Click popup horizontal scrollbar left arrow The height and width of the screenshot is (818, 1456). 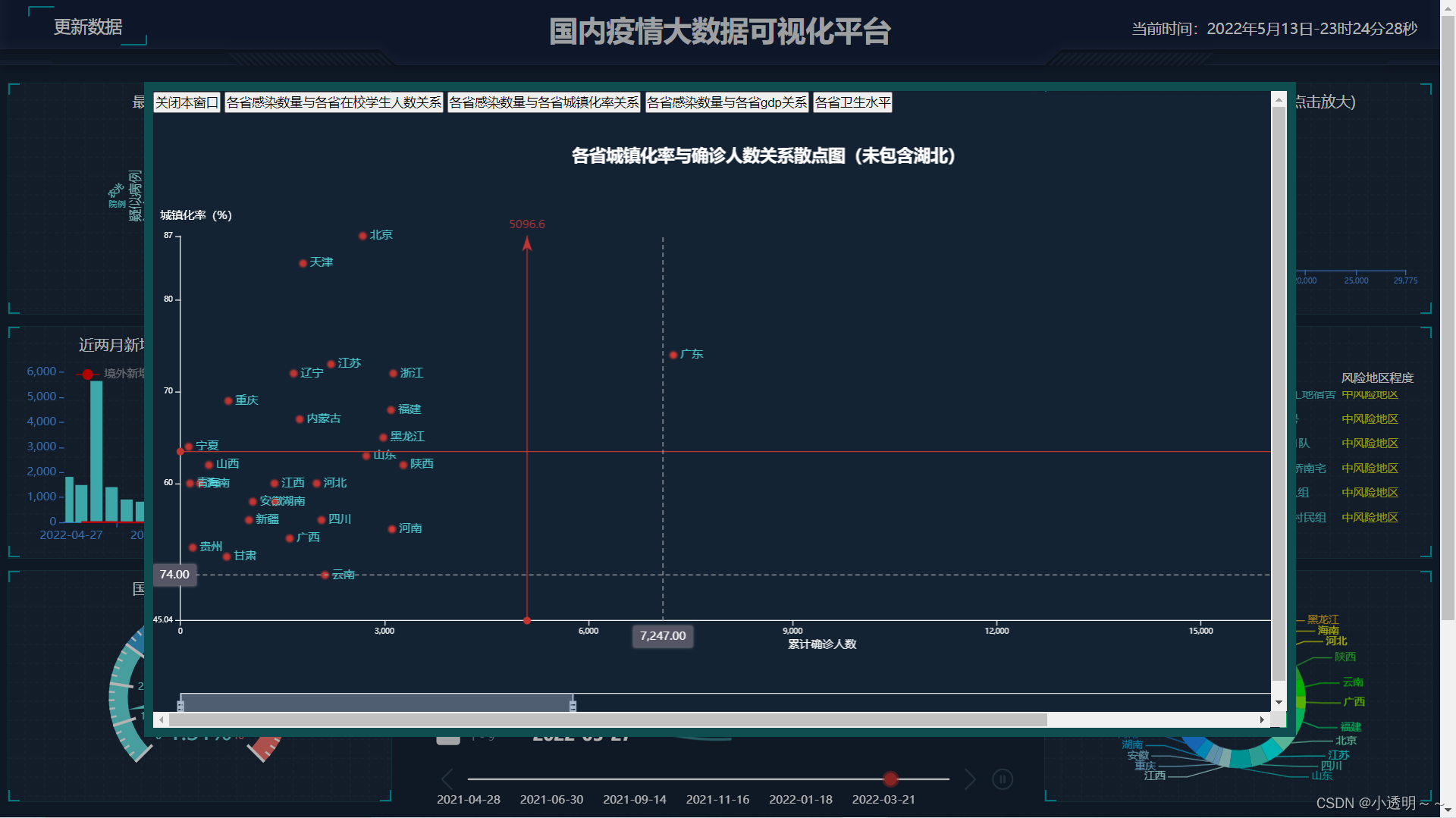click(x=161, y=719)
